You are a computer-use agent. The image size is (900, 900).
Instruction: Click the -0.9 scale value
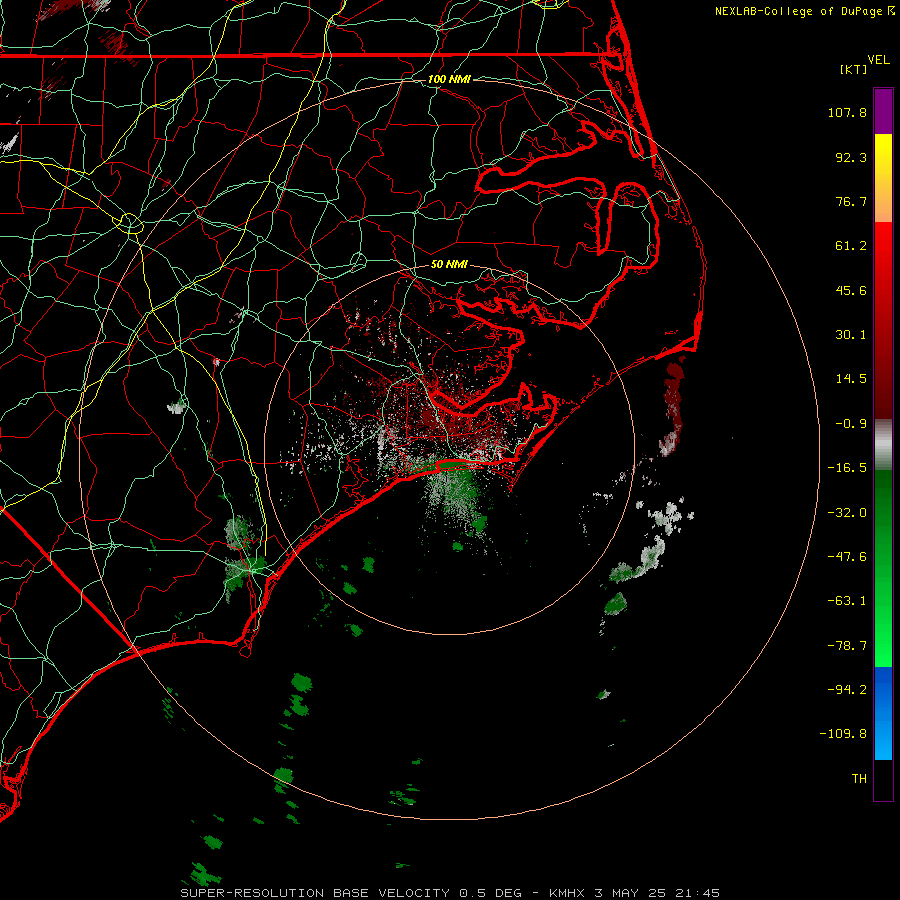coord(851,424)
